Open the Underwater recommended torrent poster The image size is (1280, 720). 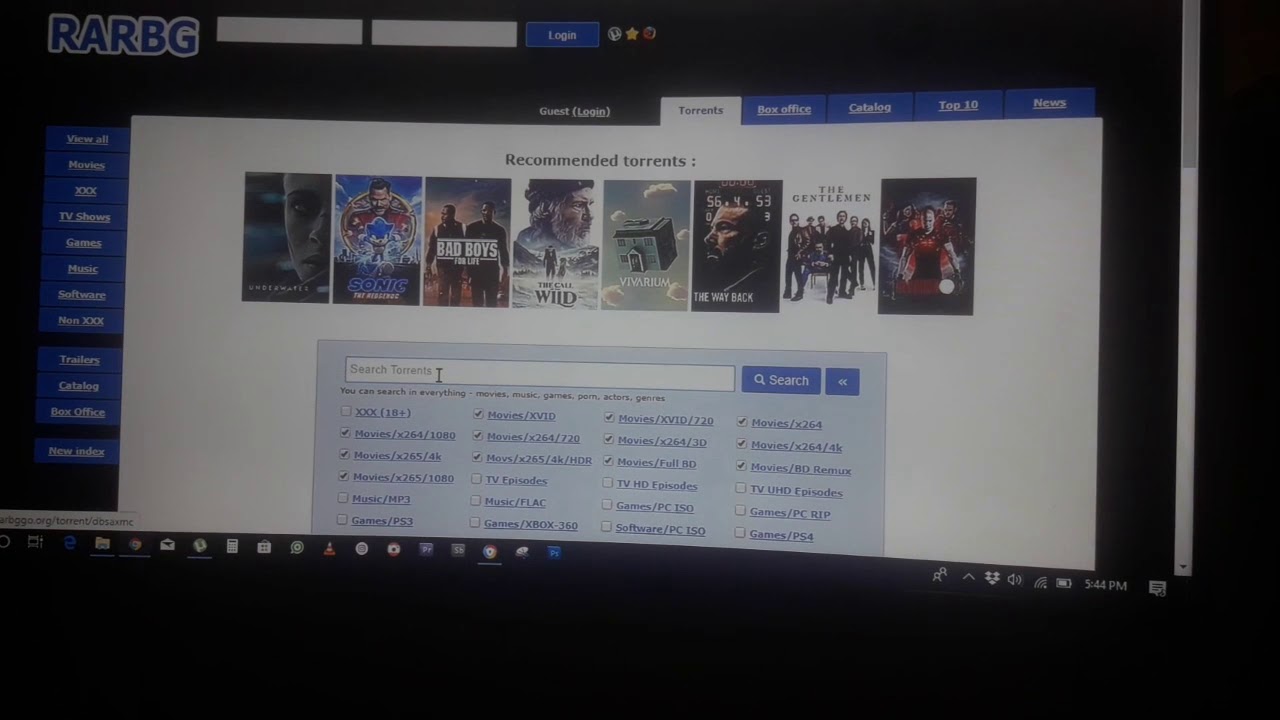coord(287,237)
